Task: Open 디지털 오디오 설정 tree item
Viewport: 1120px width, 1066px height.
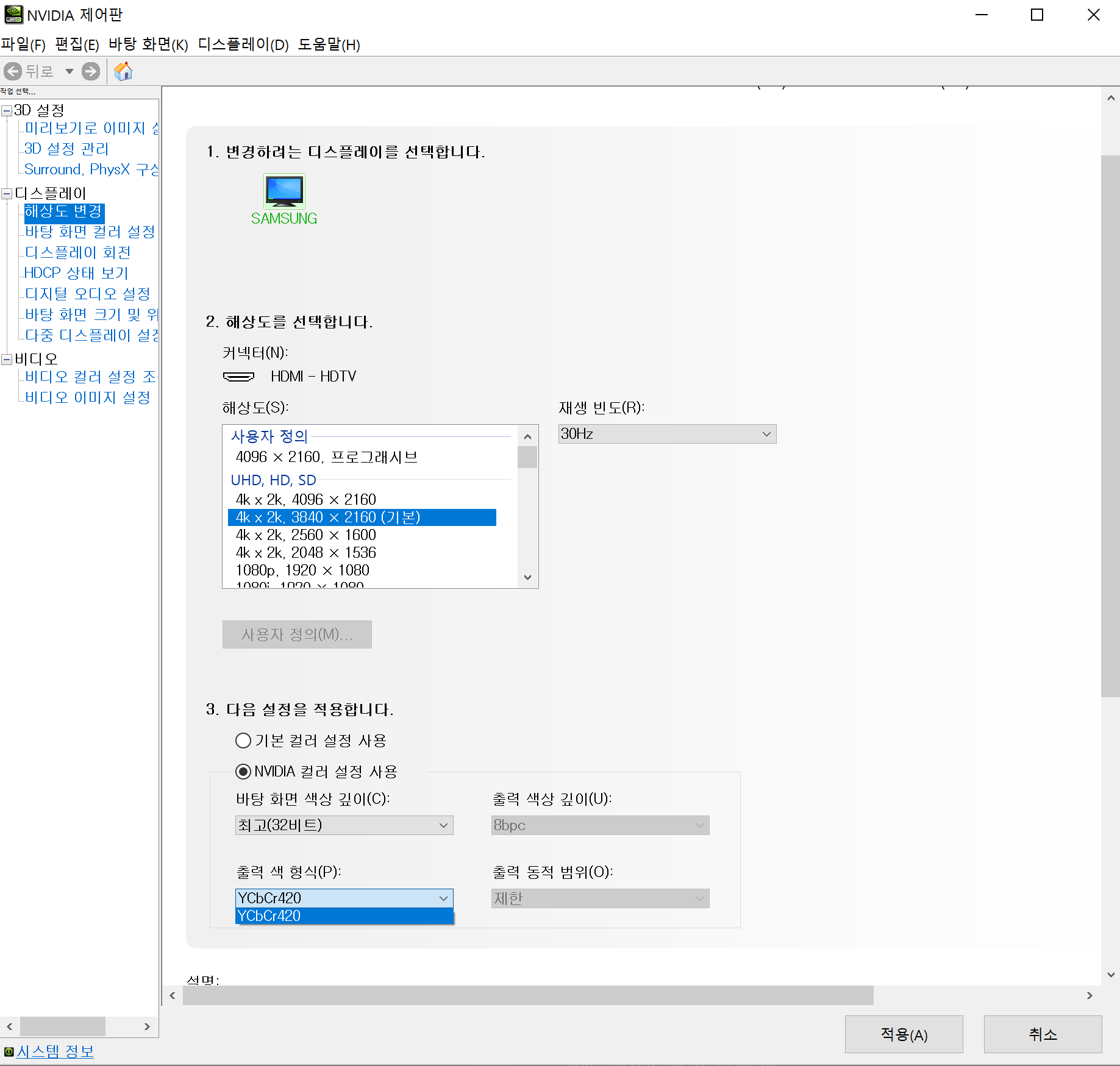Action: (x=88, y=294)
